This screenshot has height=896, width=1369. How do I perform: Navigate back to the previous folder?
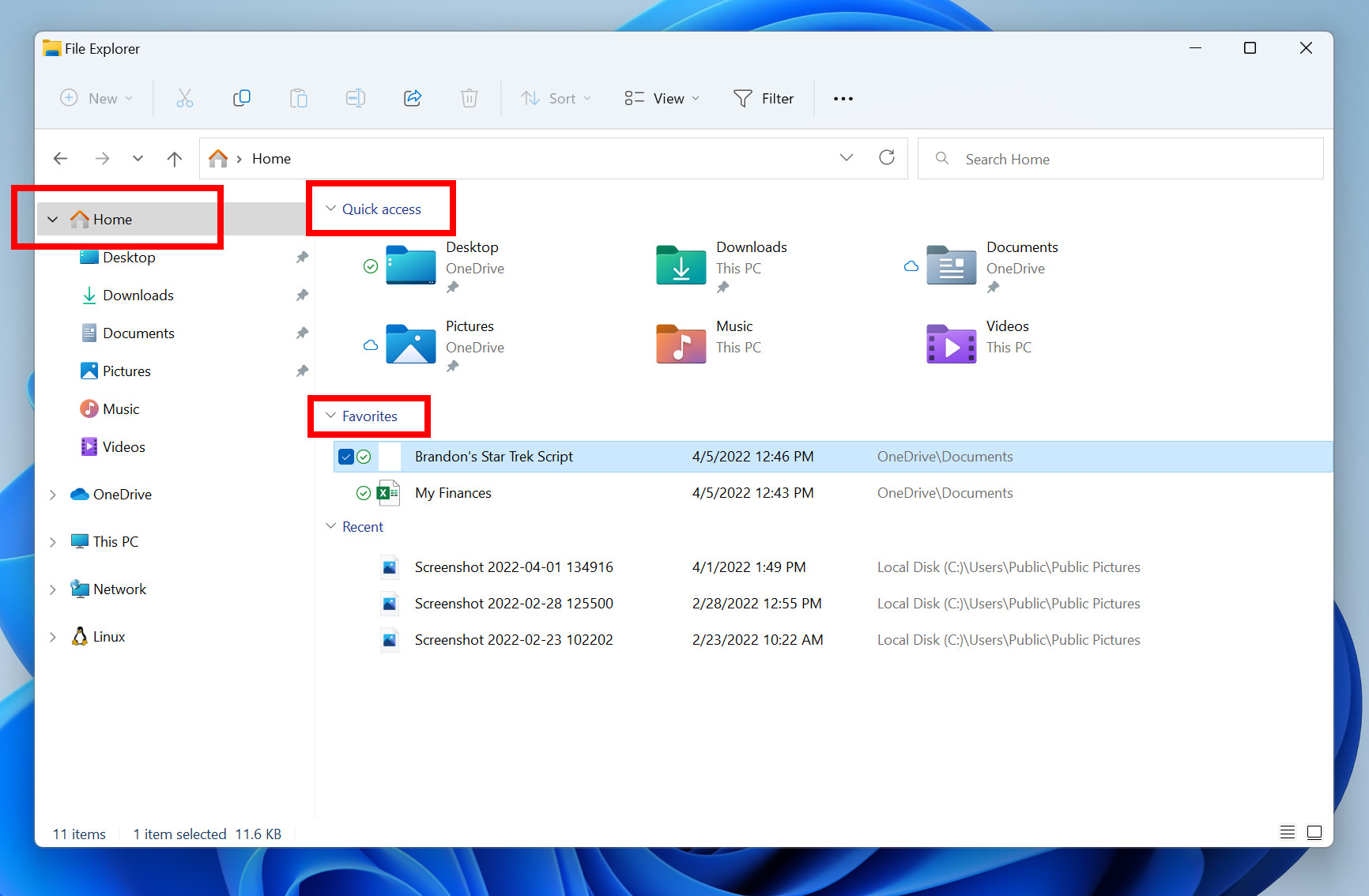(60, 158)
